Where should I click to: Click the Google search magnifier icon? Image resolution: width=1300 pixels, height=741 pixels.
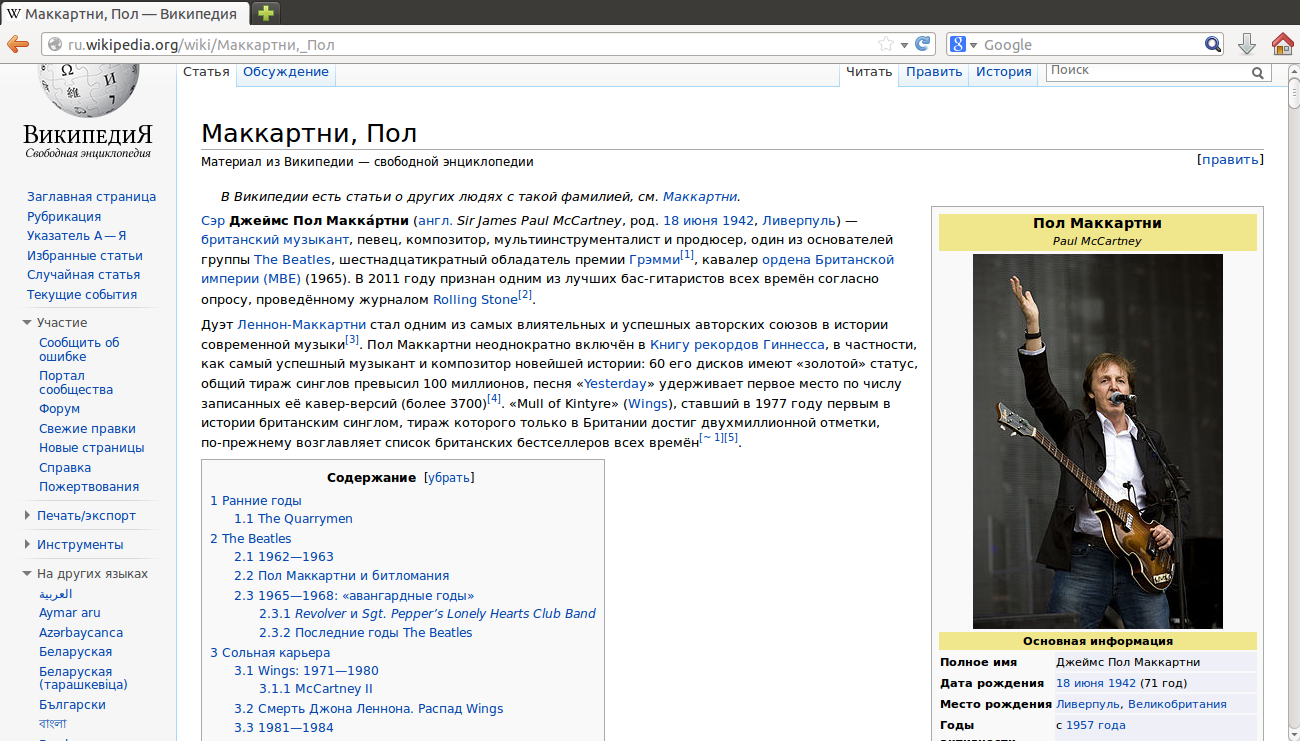(1213, 44)
